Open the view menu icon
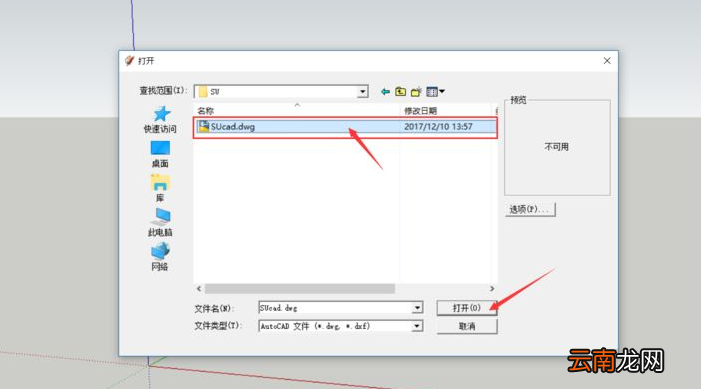The height and width of the screenshot is (389, 701). coord(435,92)
